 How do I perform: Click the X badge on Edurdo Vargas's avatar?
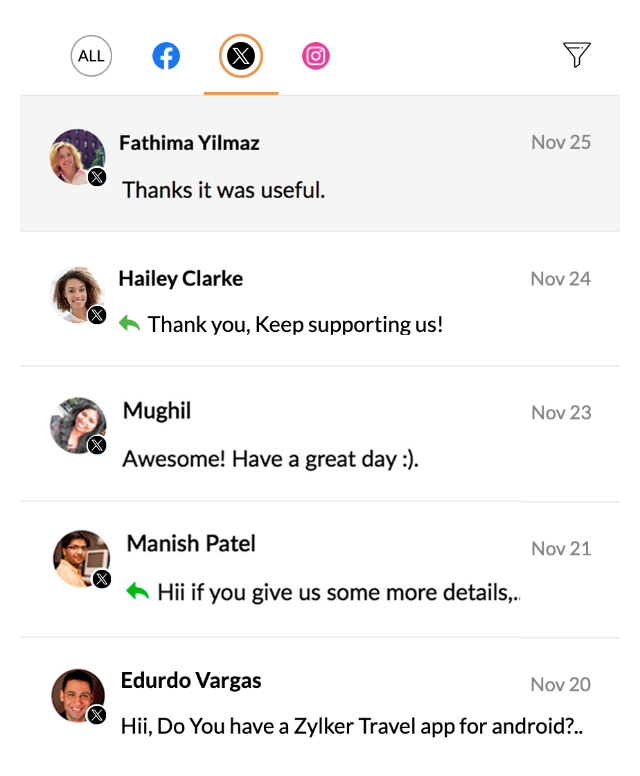coord(97,715)
